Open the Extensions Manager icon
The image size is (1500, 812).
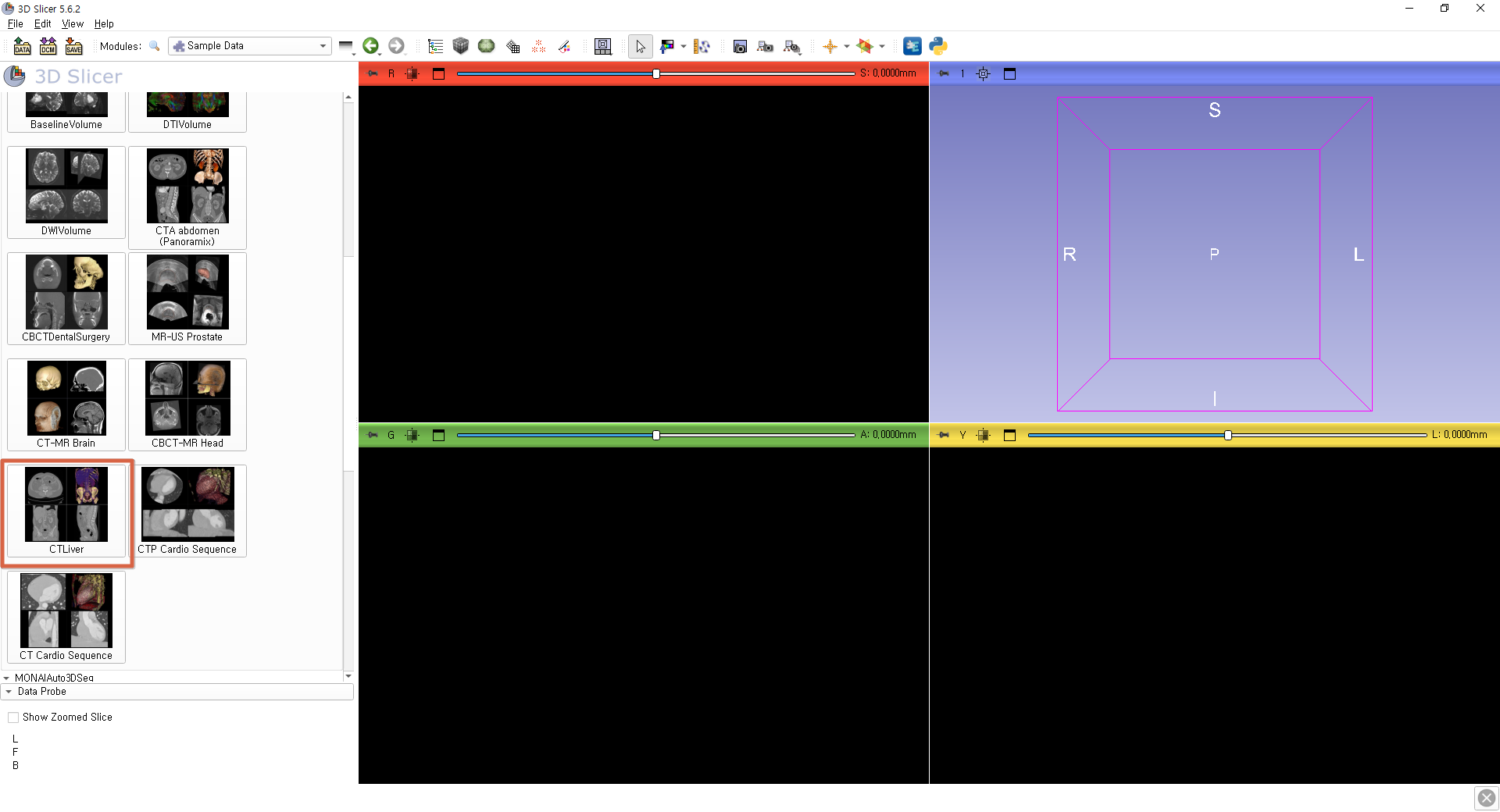tap(912, 46)
